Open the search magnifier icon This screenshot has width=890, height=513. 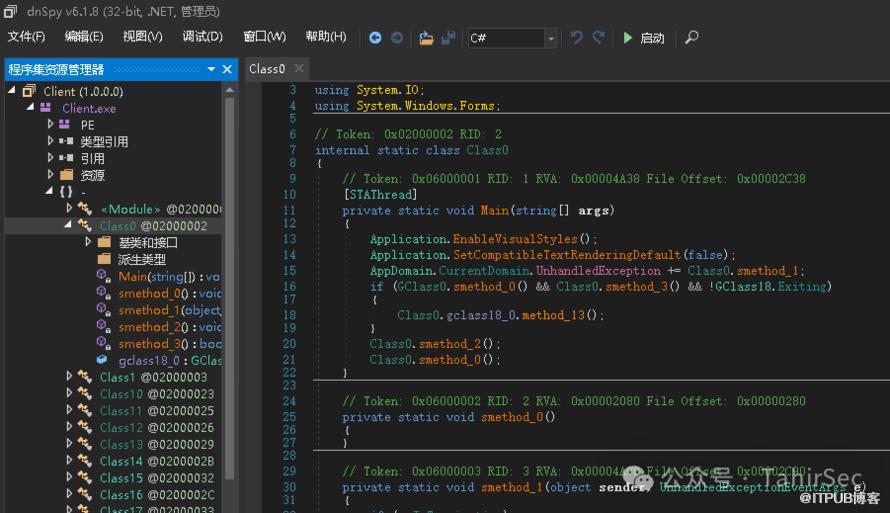pos(691,38)
